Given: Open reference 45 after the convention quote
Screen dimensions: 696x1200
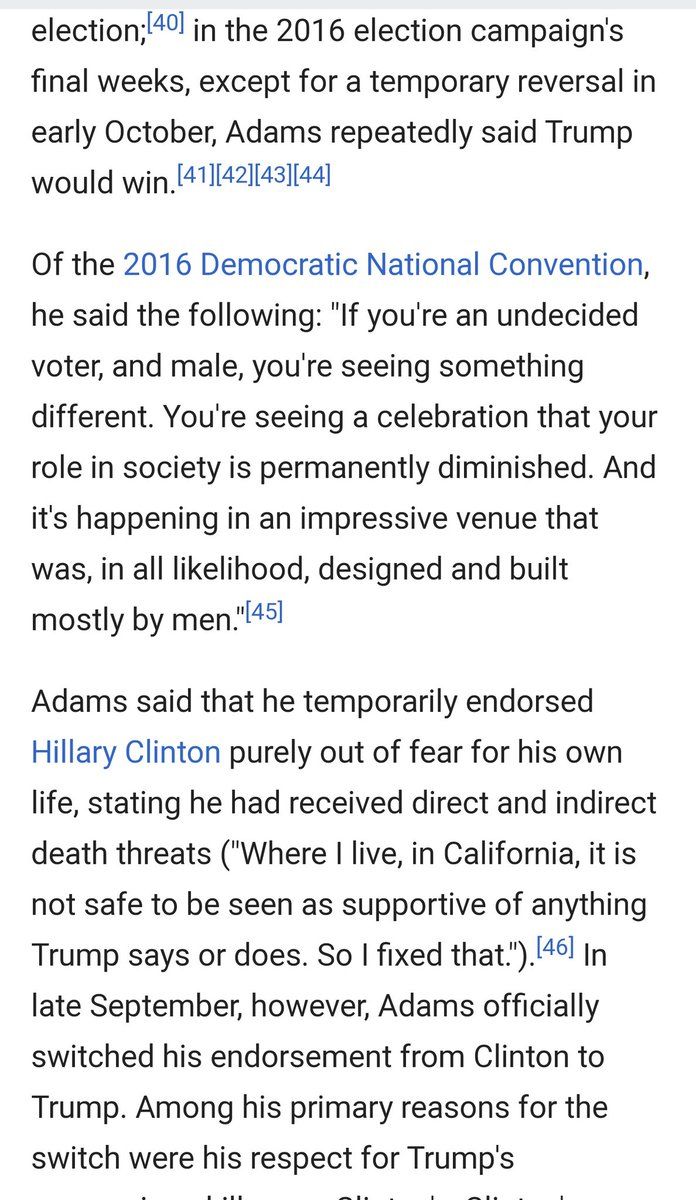Looking at the screenshot, I should click(x=264, y=611).
